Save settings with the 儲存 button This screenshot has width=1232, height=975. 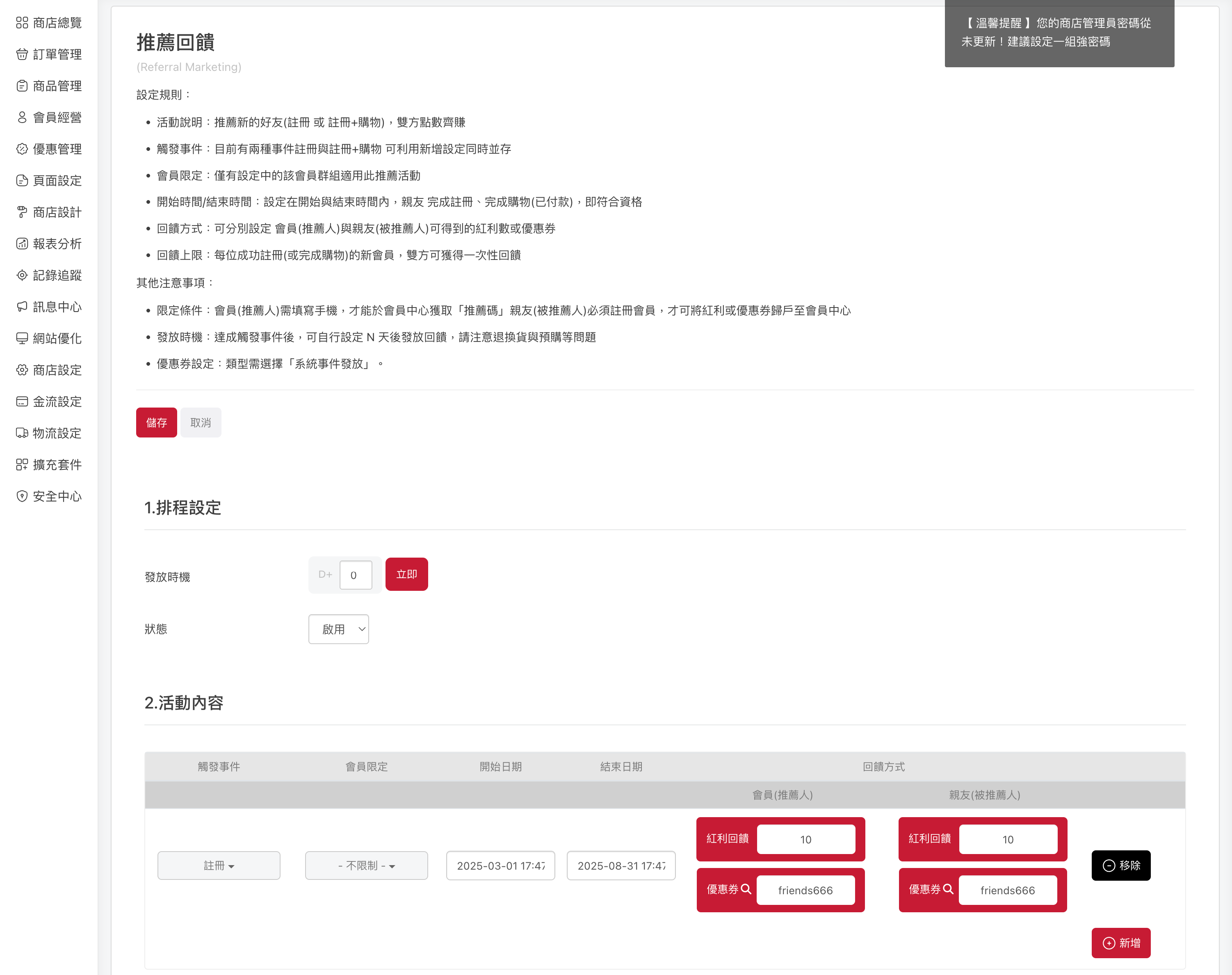click(156, 422)
